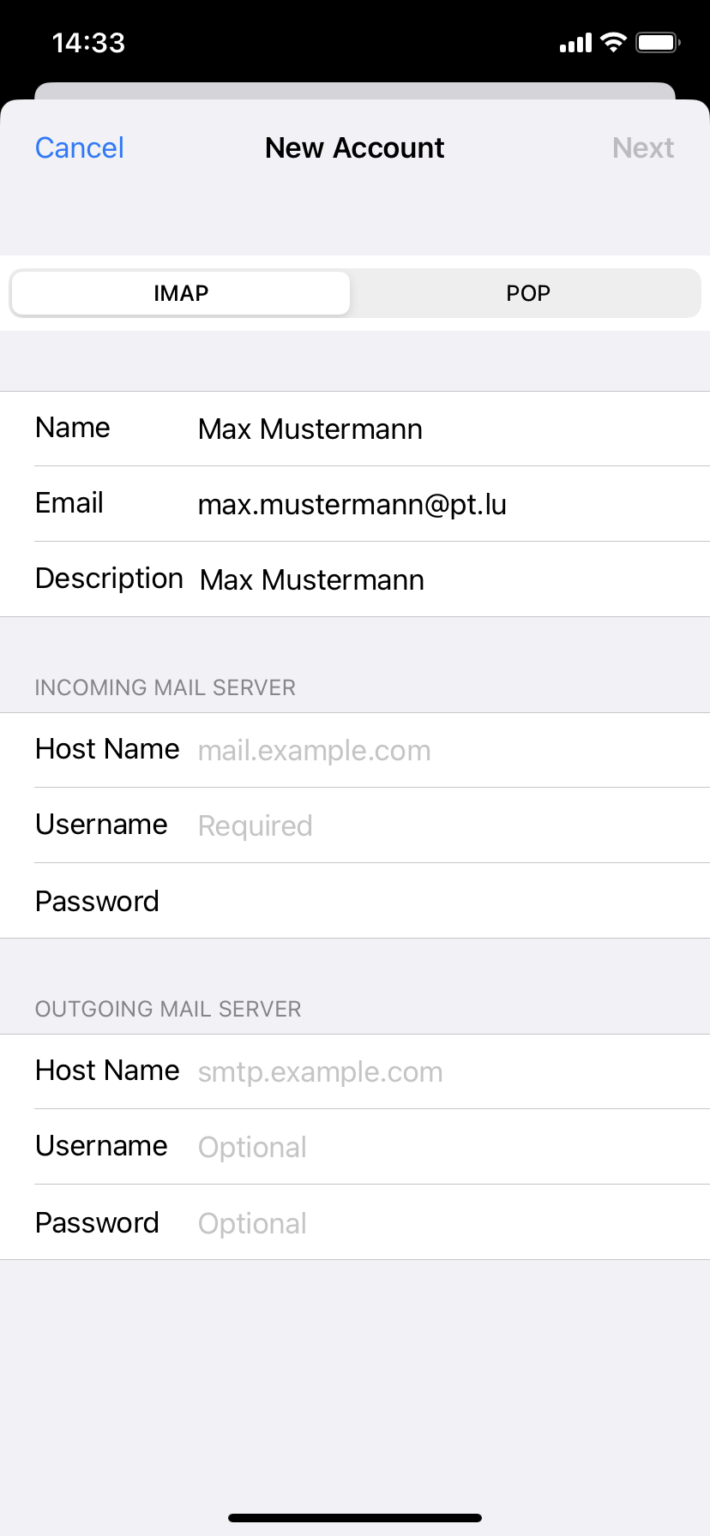Tap incoming Username field marked Required
Image resolution: width=710 pixels, height=1536 pixels.
click(355, 825)
